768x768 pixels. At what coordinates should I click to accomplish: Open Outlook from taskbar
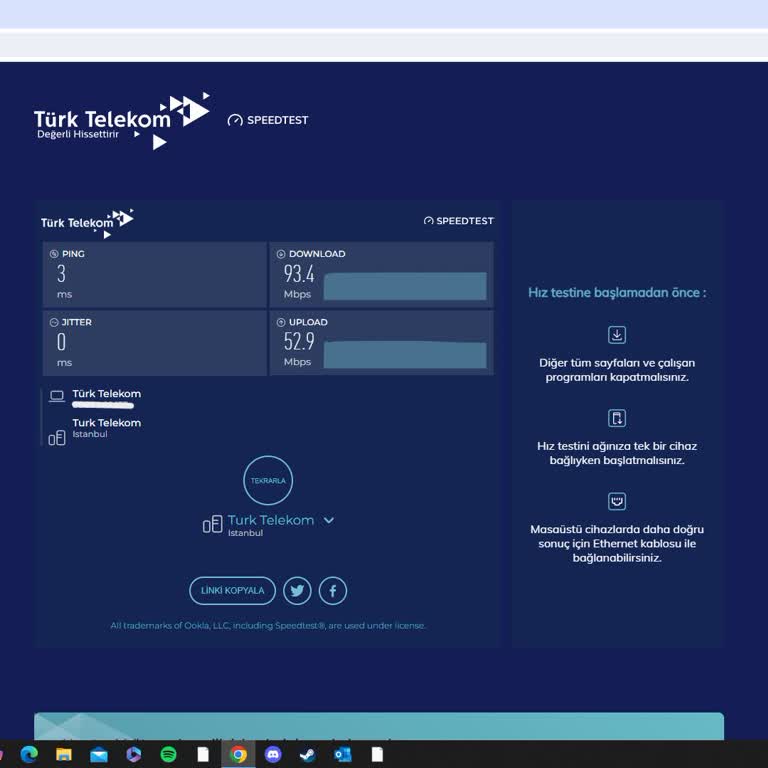pyautogui.click(x=342, y=754)
